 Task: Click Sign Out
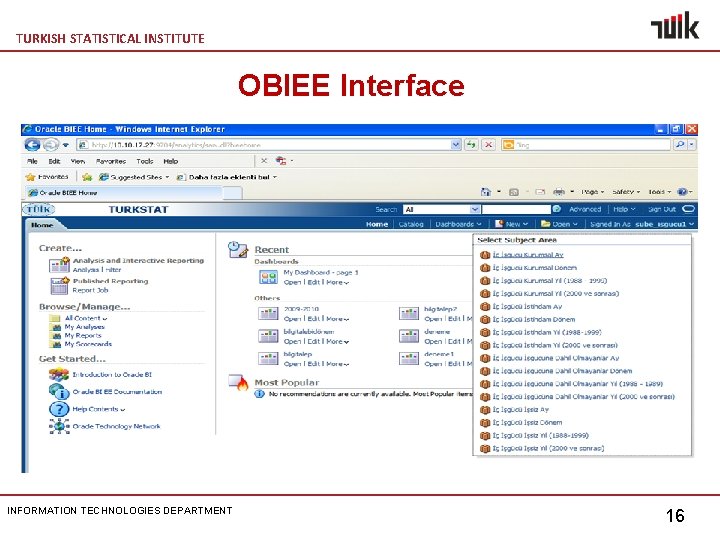tap(662, 209)
